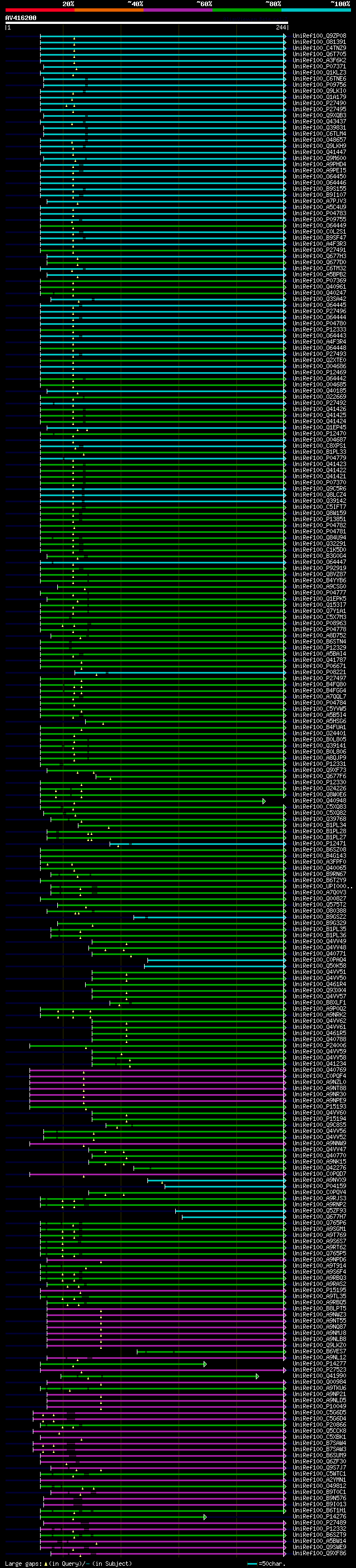This screenshot has width=356, height=1568.
Task: Select the UniRef100_B6VES7 label
Action: (319, 1351)
